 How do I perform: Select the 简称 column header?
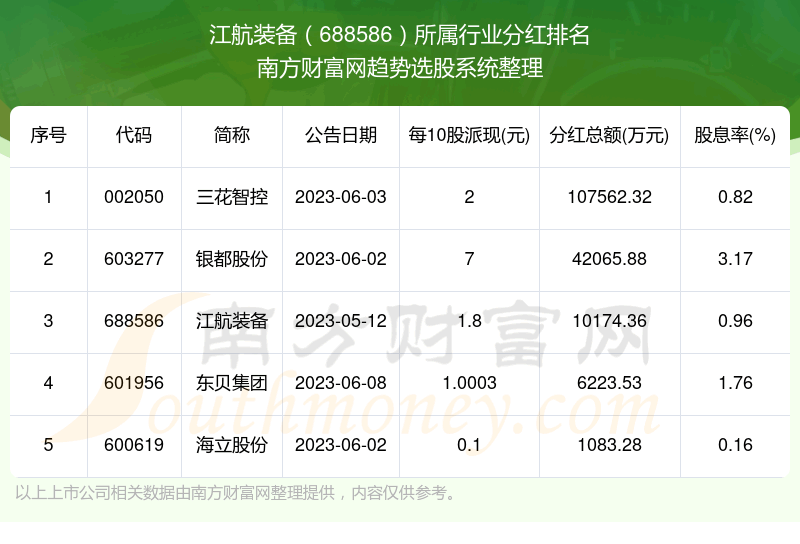232,136
